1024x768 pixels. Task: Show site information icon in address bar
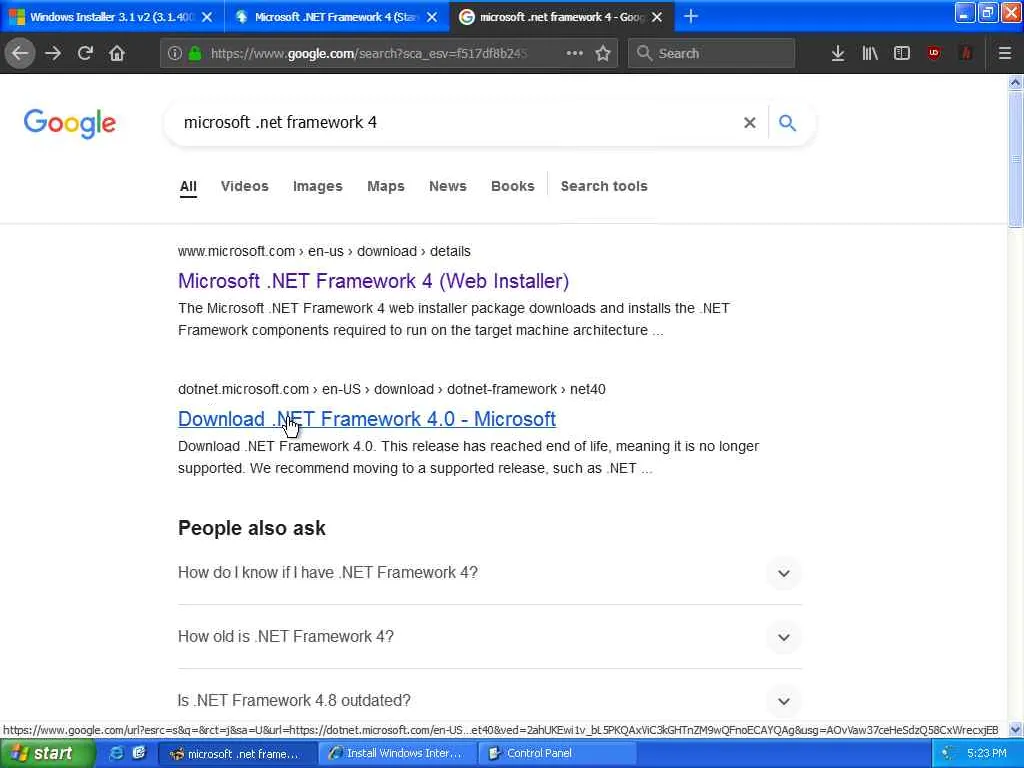click(x=174, y=54)
